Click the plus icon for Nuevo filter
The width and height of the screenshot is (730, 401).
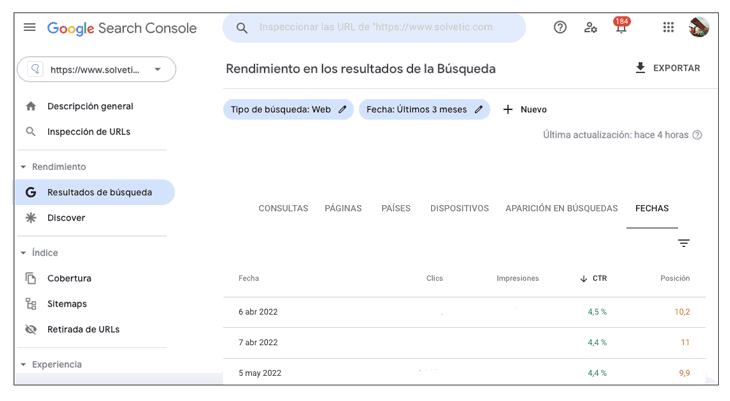tap(508, 109)
